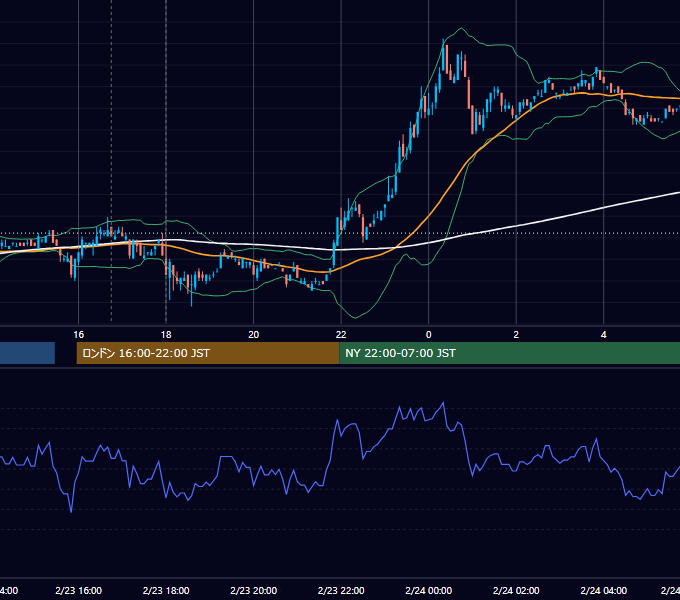Image resolution: width=680 pixels, height=600 pixels.
Task: Click the 4 hour label on price chart axis
Action: coord(604,335)
